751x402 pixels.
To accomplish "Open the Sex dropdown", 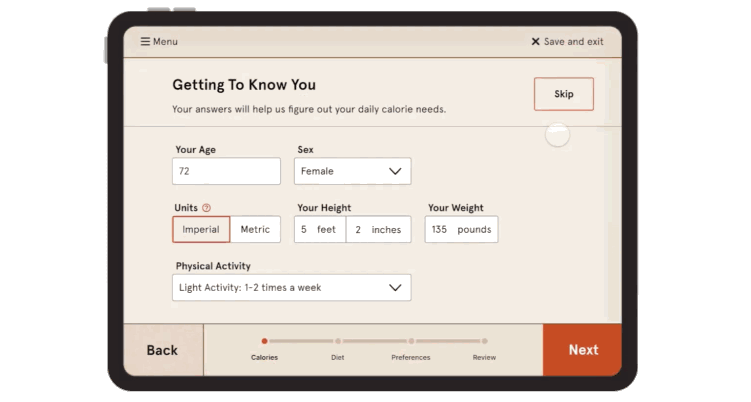I will [353, 171].
